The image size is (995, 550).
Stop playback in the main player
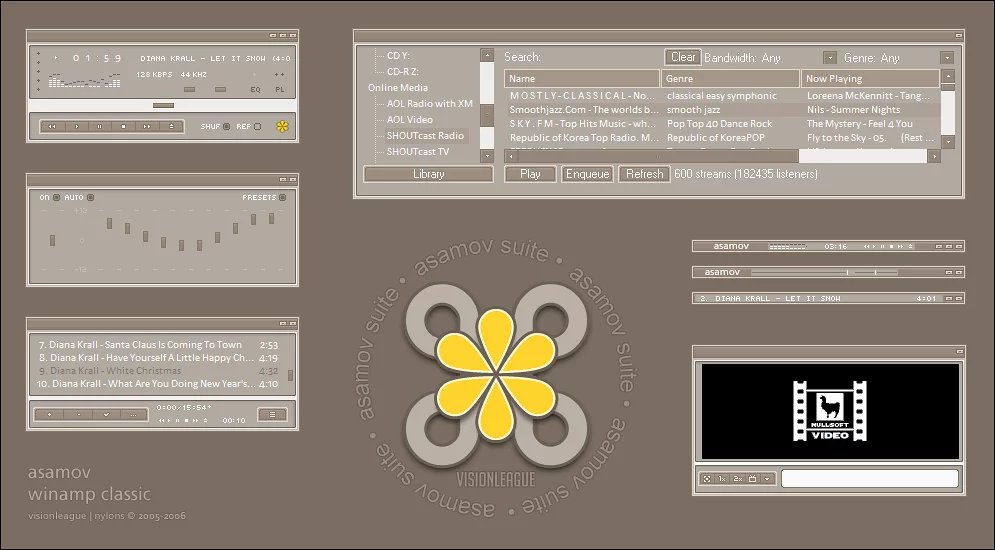click(123, 127)
